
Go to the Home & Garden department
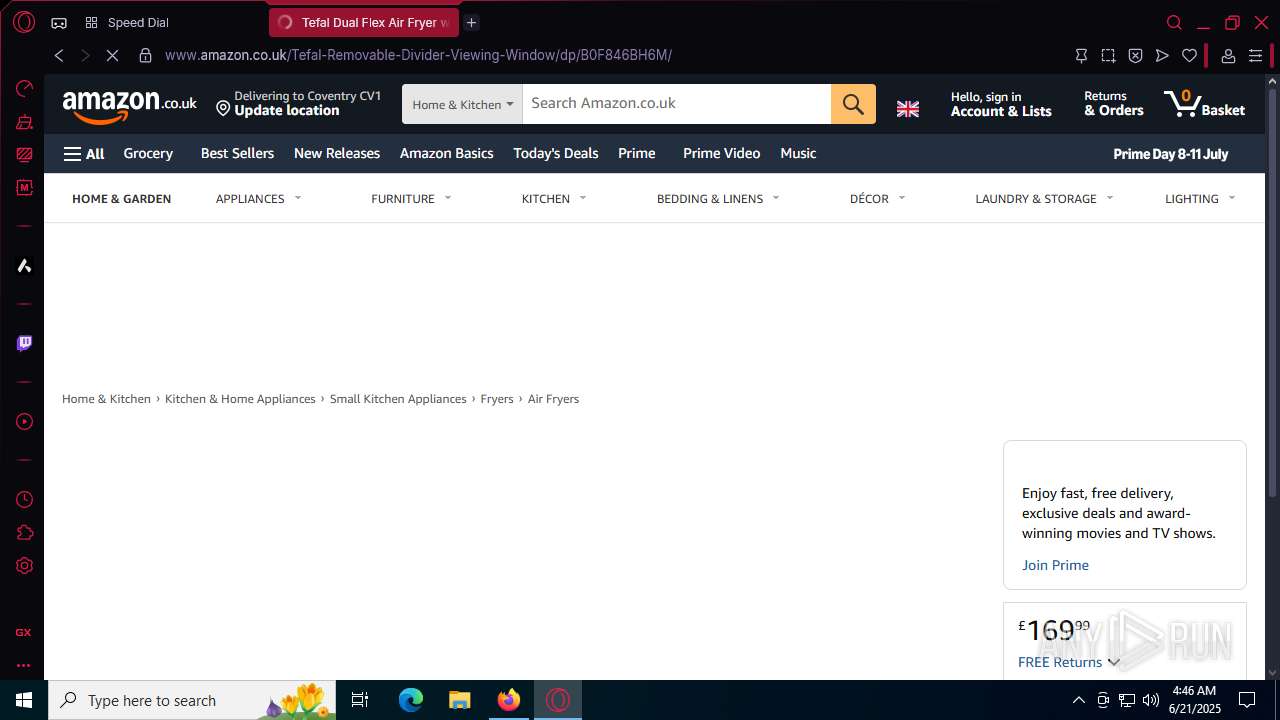click(x=121, y=199)
